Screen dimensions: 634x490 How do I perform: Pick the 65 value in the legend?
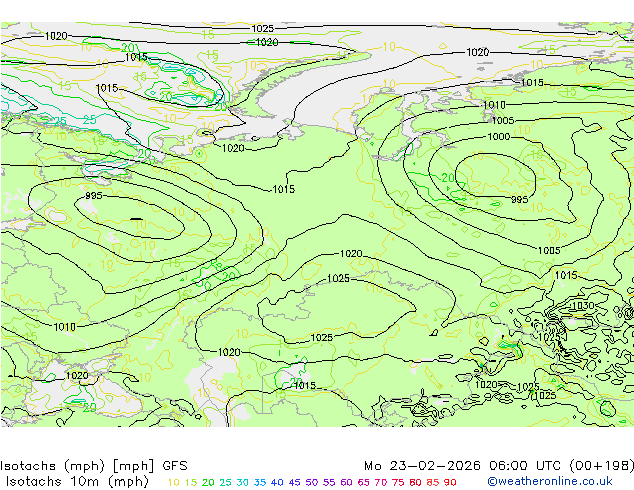tap(363, 482)
